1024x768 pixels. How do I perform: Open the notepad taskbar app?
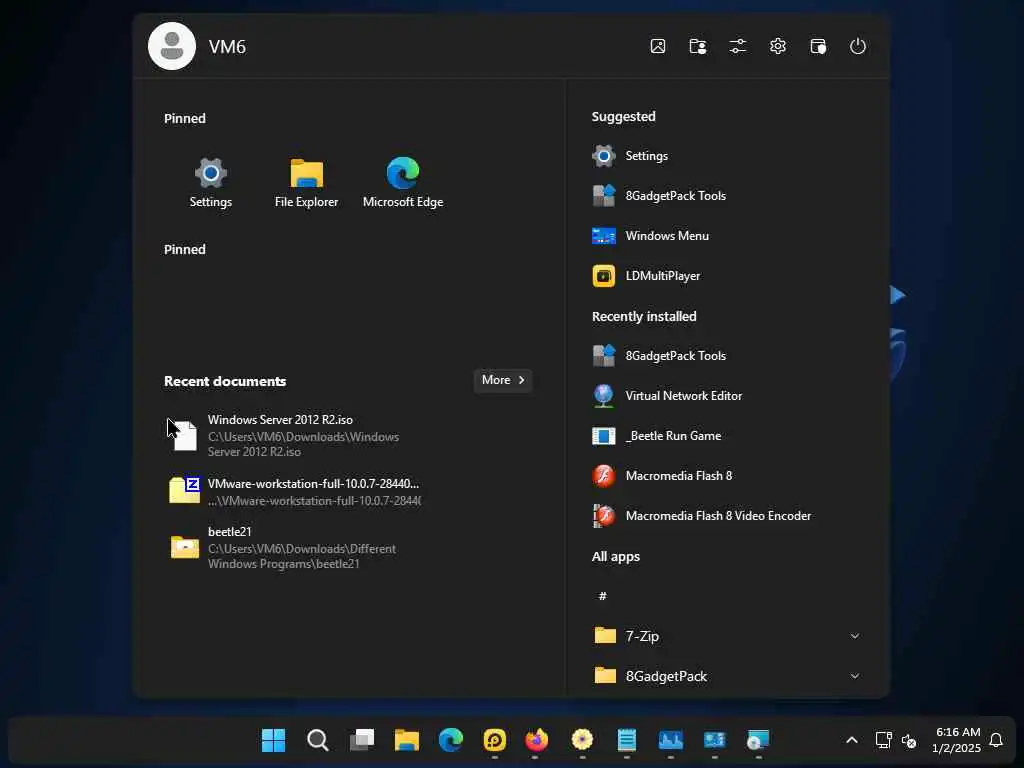pos(626,740)
